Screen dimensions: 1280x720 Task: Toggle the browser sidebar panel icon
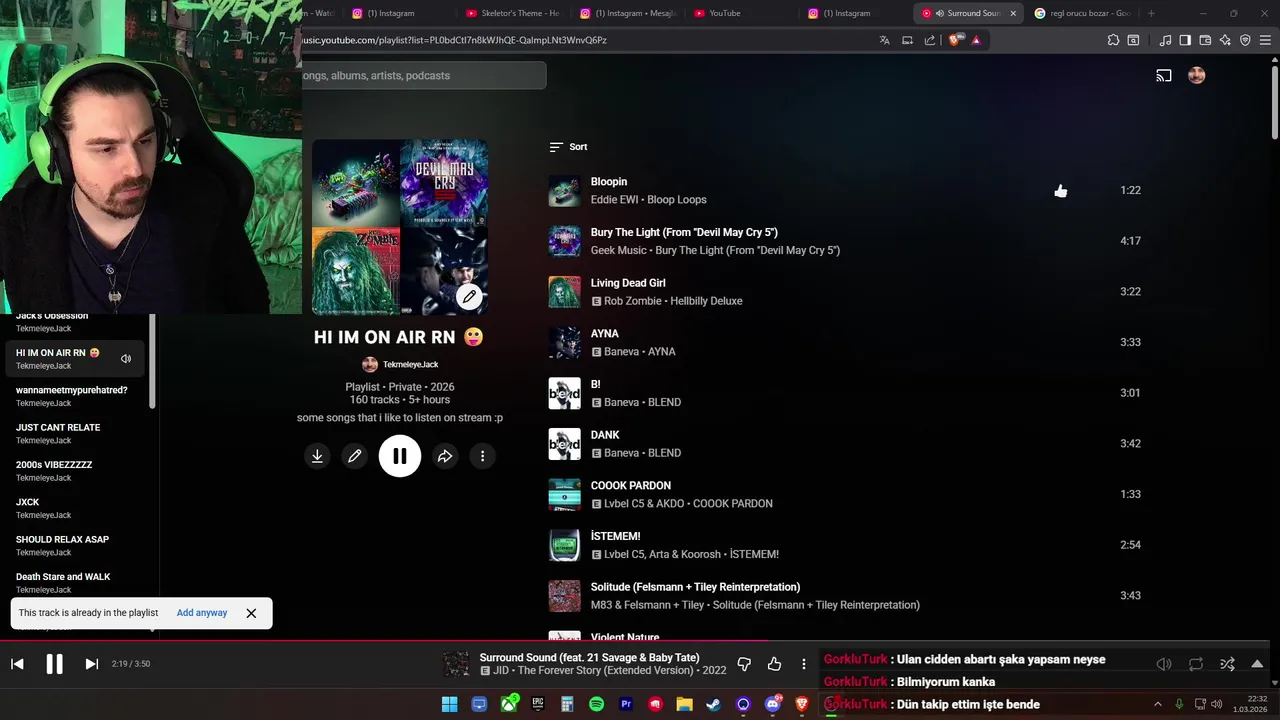pyautogui.click(x=1185, y=40)
